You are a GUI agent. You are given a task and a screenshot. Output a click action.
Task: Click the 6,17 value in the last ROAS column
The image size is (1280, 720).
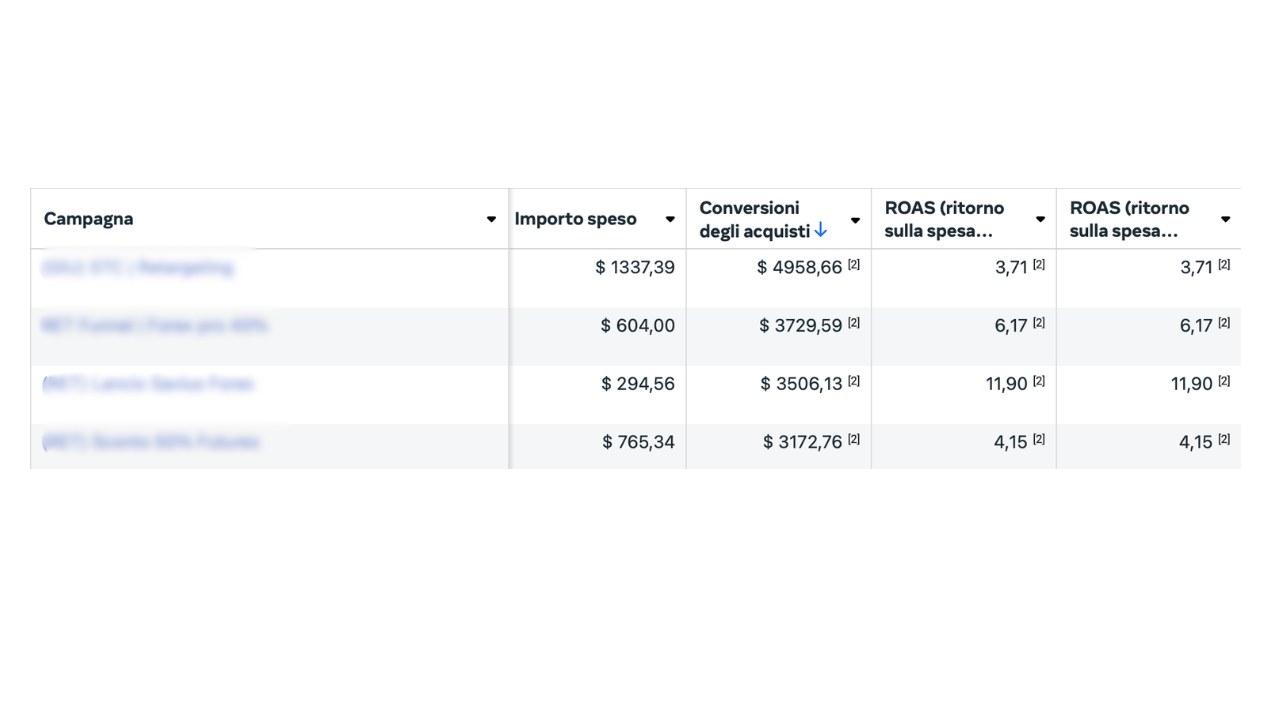(1196, 326)
